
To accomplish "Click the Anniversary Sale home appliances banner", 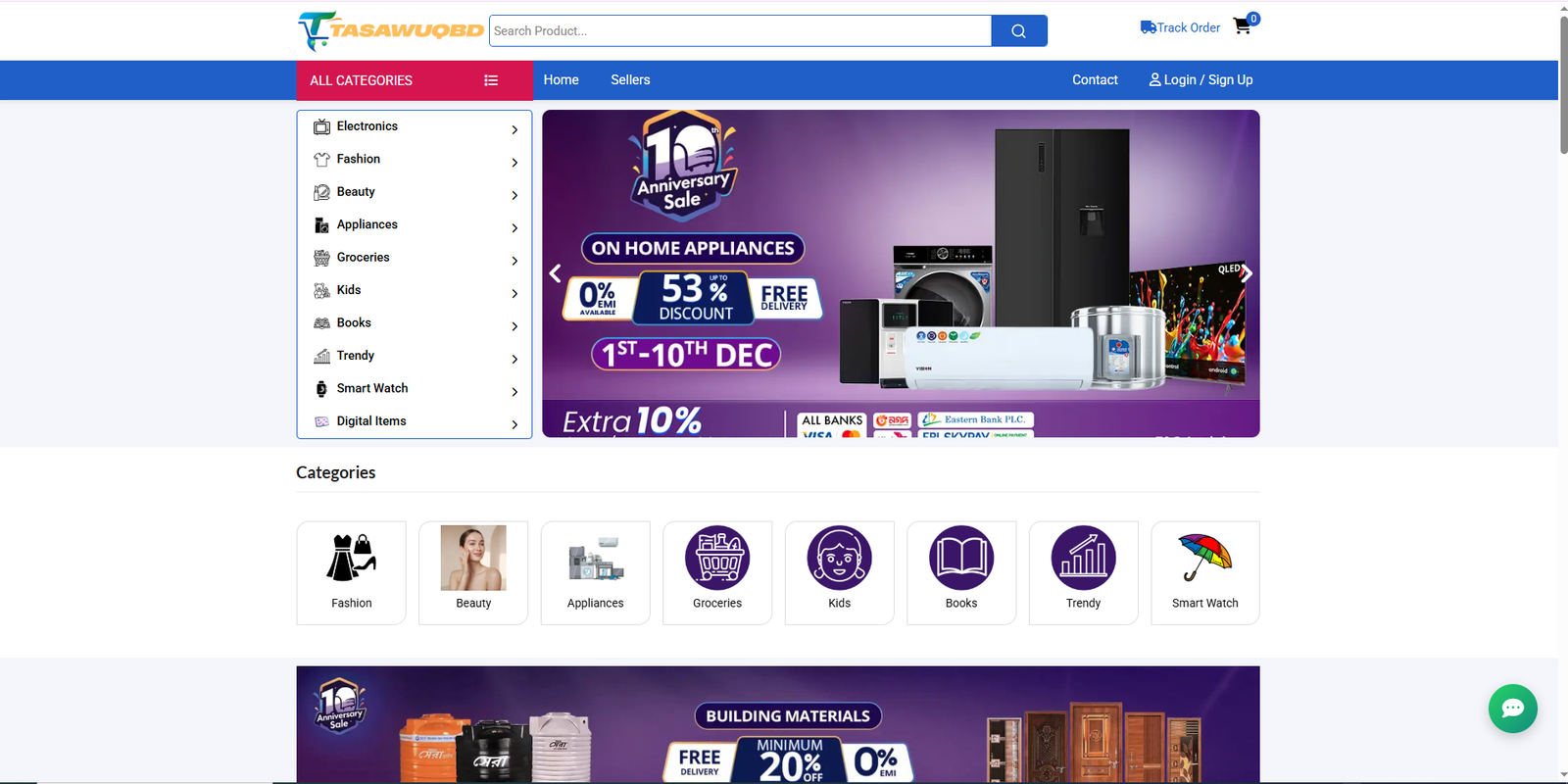I will pos(901,273).
